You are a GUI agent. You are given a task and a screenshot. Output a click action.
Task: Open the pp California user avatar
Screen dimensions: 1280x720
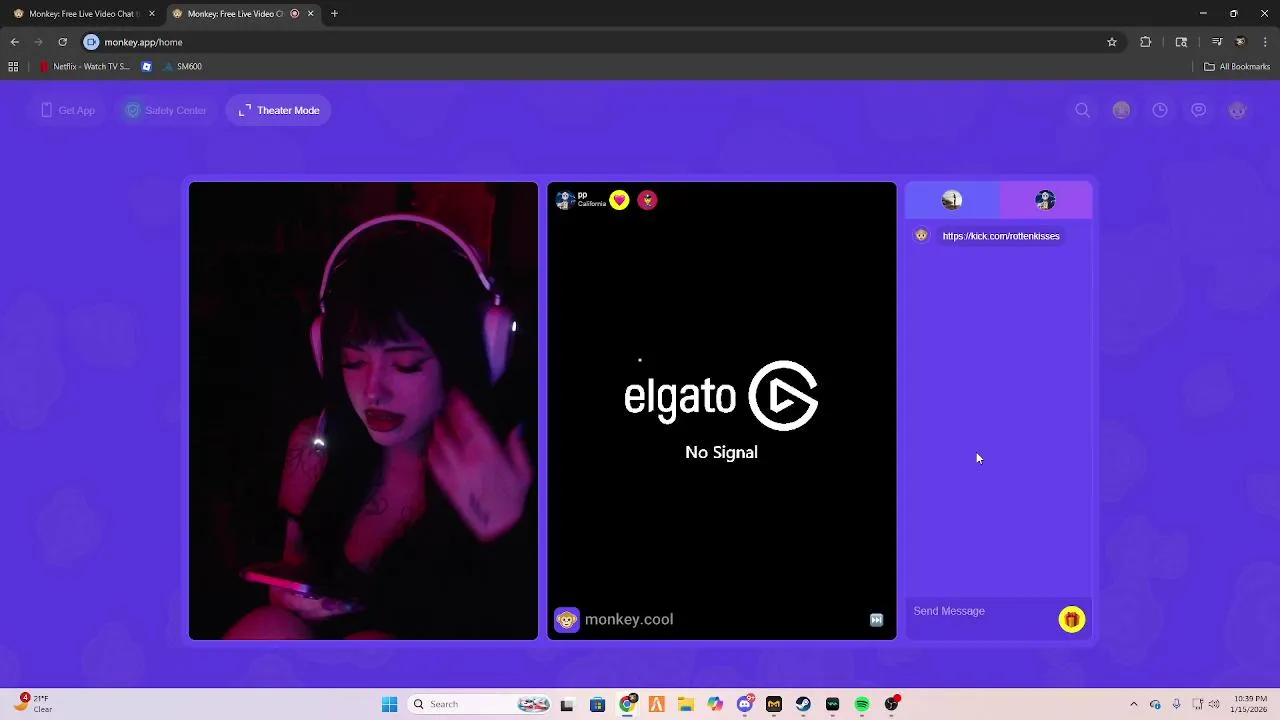[564, 200]
